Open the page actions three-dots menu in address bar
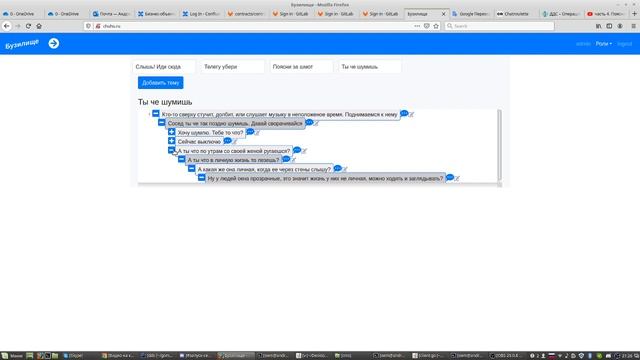640x360 pixels. [417, 26]
